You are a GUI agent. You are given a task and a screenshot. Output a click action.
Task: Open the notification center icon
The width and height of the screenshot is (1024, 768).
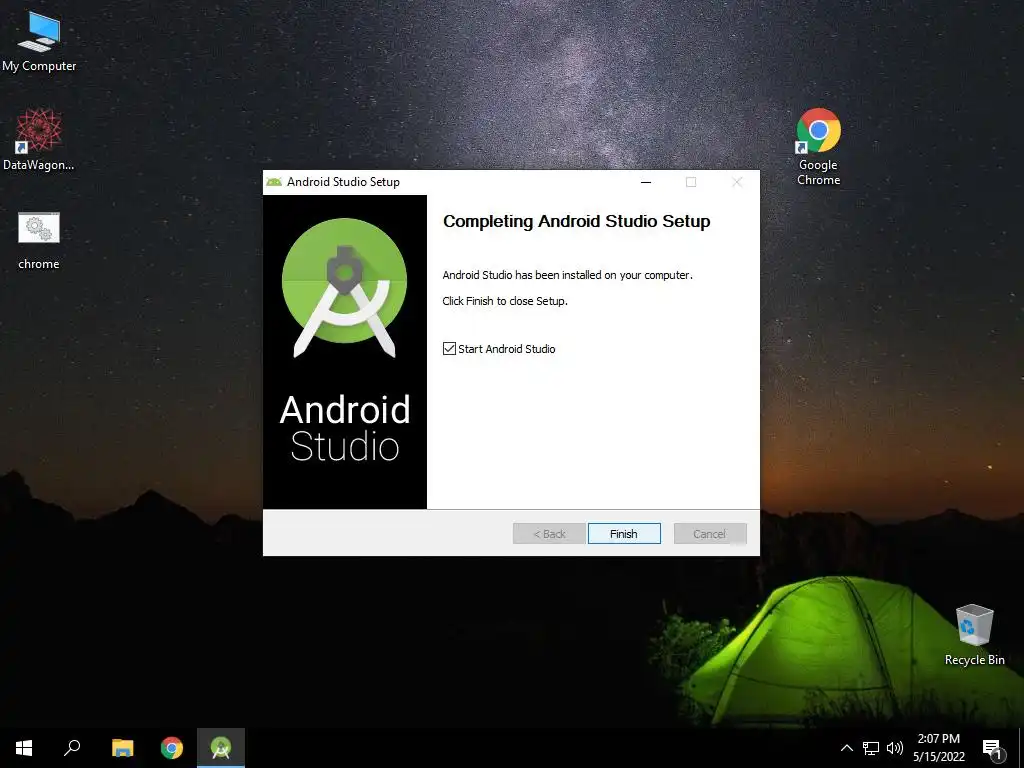tap(992, 748)
